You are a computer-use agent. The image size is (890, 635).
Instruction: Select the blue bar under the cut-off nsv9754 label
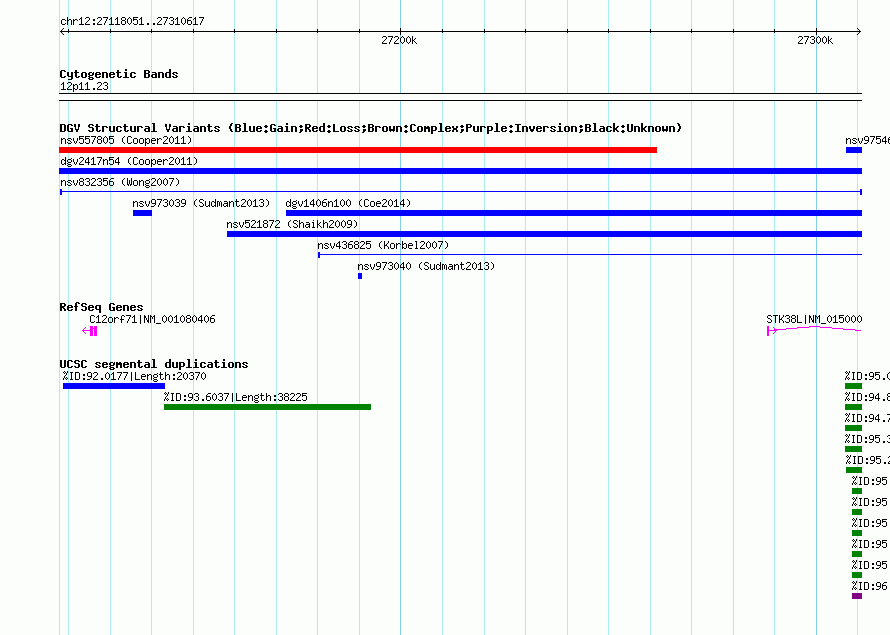point(854,150)
